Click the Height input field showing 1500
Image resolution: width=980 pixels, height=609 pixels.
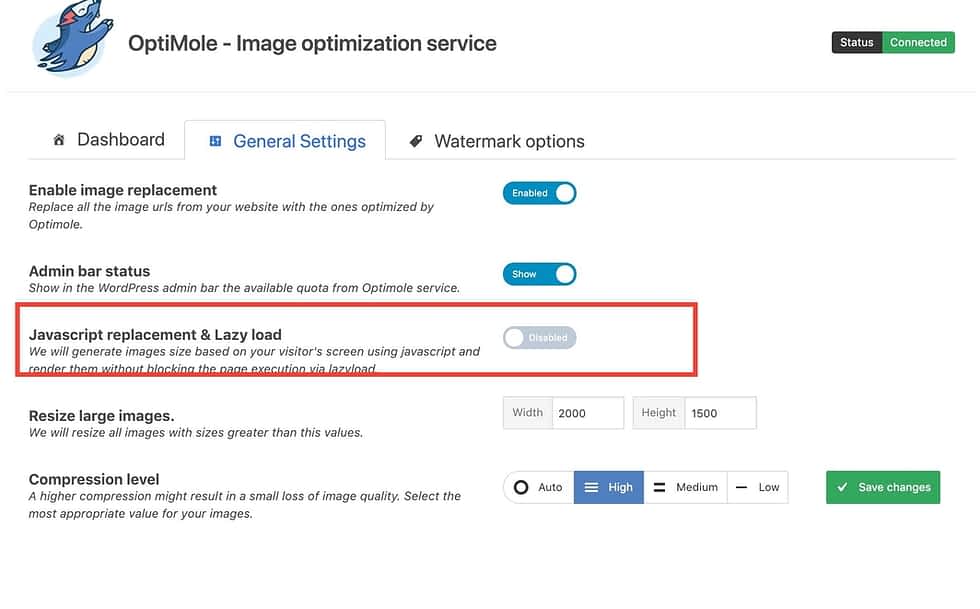pyautogui.click(x=721, y=413)
